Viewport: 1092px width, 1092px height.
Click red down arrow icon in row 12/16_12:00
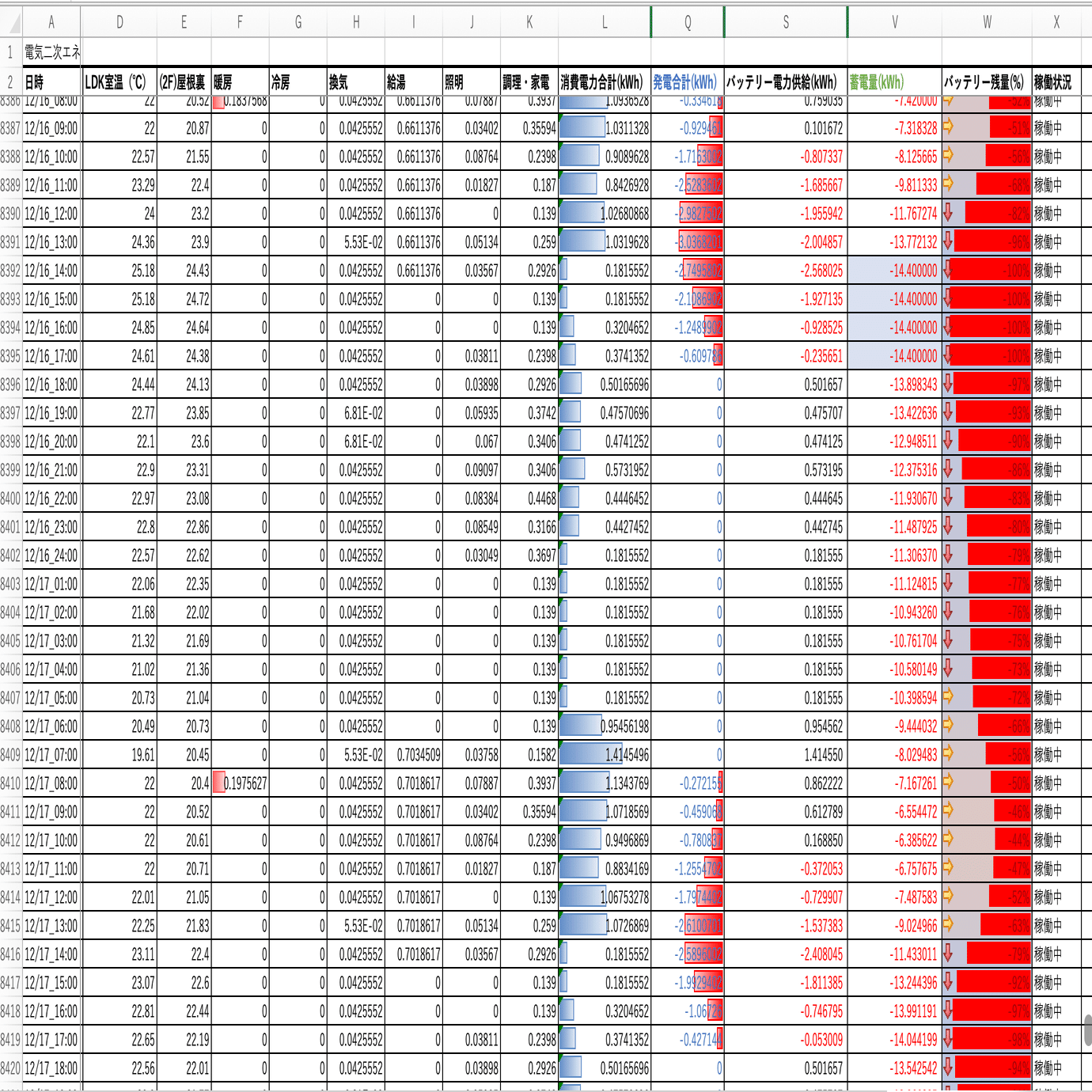[948, 211]
